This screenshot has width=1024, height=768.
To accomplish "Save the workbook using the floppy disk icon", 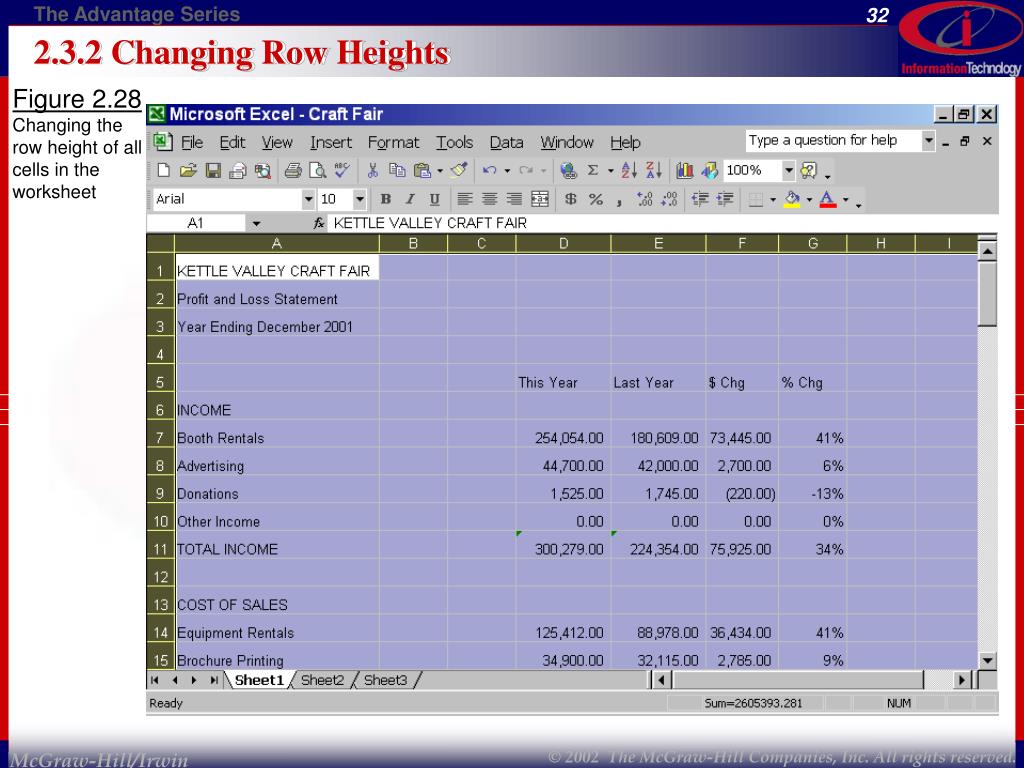I will click(213, 171).
